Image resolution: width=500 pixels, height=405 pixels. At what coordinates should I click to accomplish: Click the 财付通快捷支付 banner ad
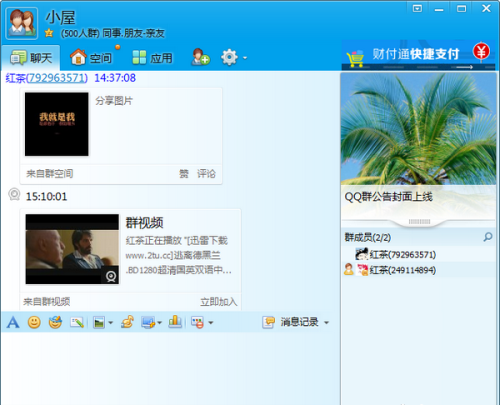coord(418,54)
